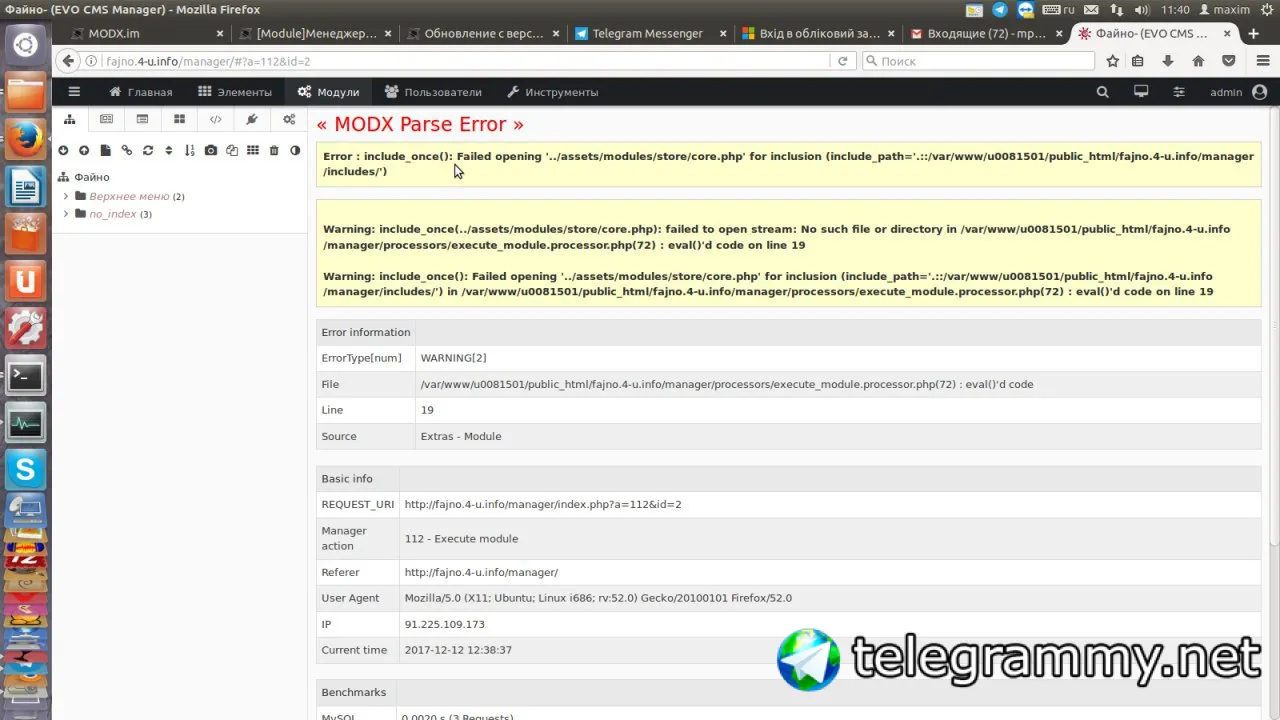Empty the recycle bin with the trash icon
This screenshot has height=720, width=1280.
274,151
